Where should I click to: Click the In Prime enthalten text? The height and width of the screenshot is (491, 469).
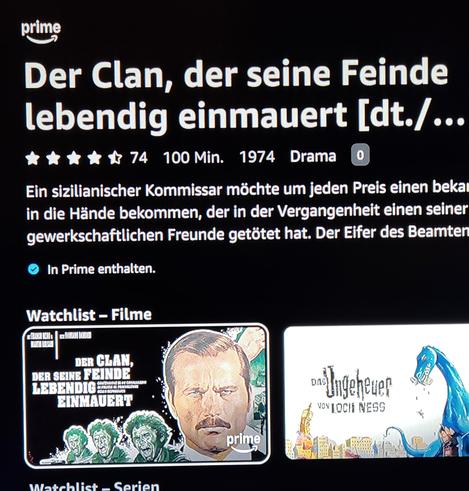pos(101,269)
